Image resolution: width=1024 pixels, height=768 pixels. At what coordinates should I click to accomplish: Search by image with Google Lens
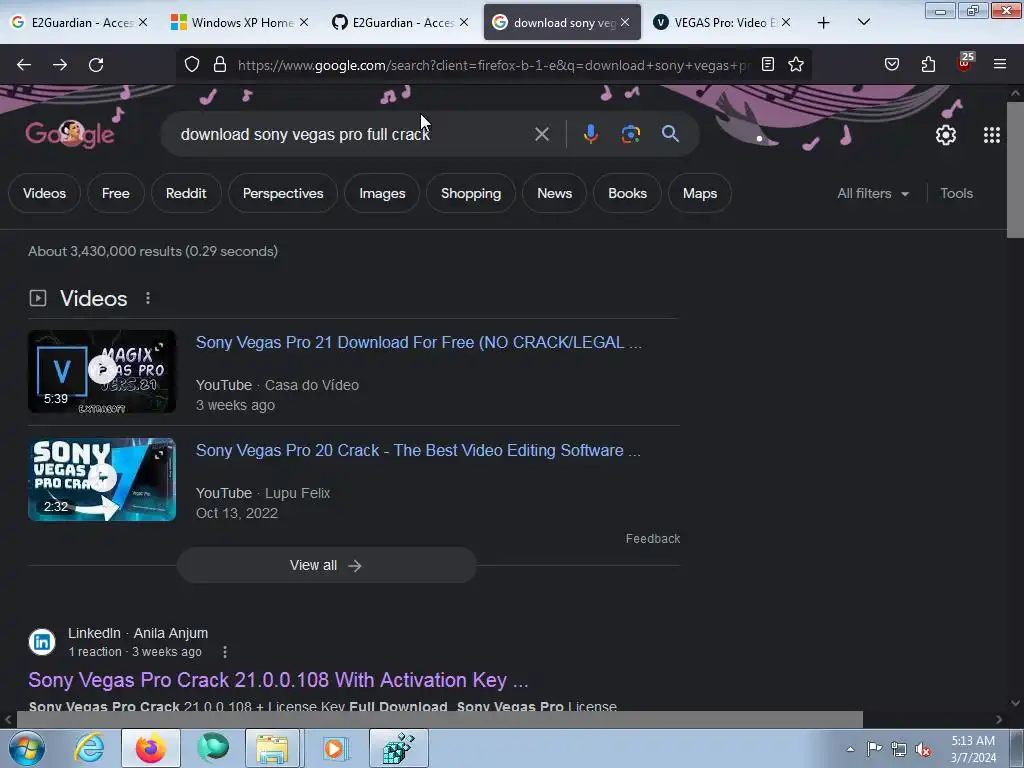pyautogui.click(x=630, y=135)
